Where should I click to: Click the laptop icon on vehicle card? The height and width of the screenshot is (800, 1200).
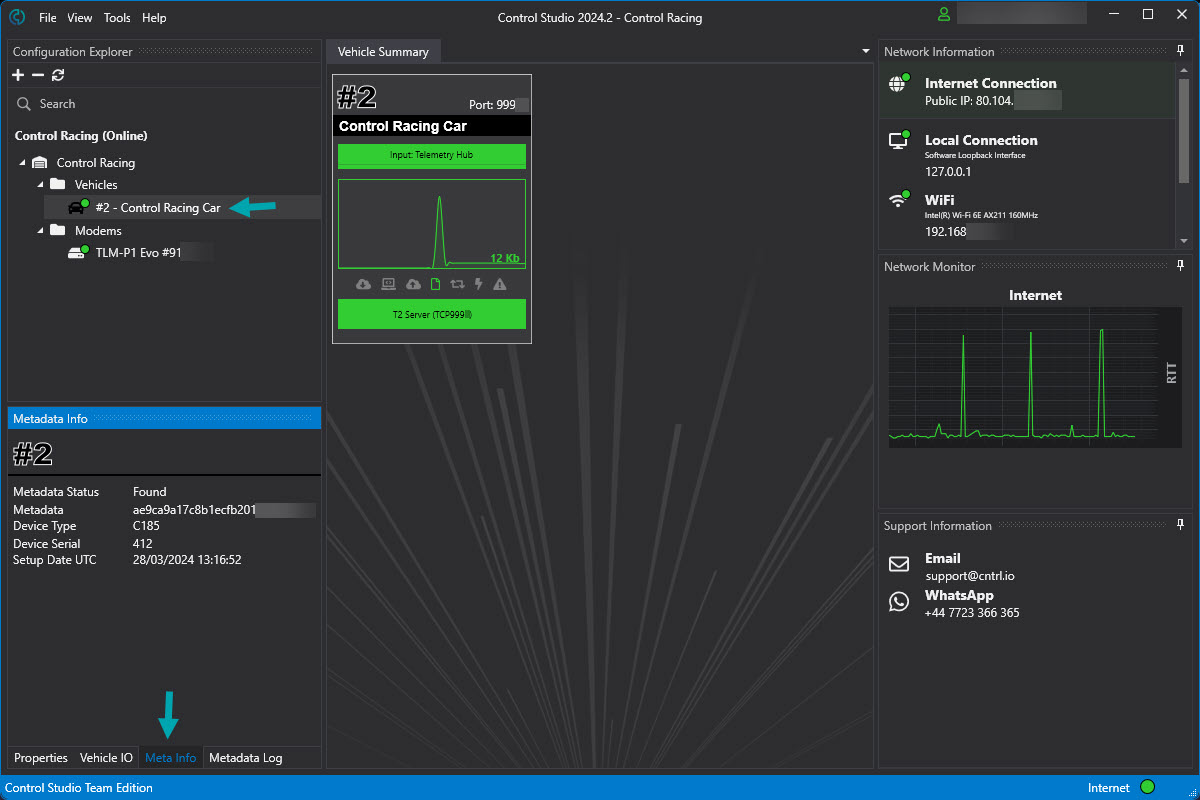pyautogui.click(x=388, y=284)
